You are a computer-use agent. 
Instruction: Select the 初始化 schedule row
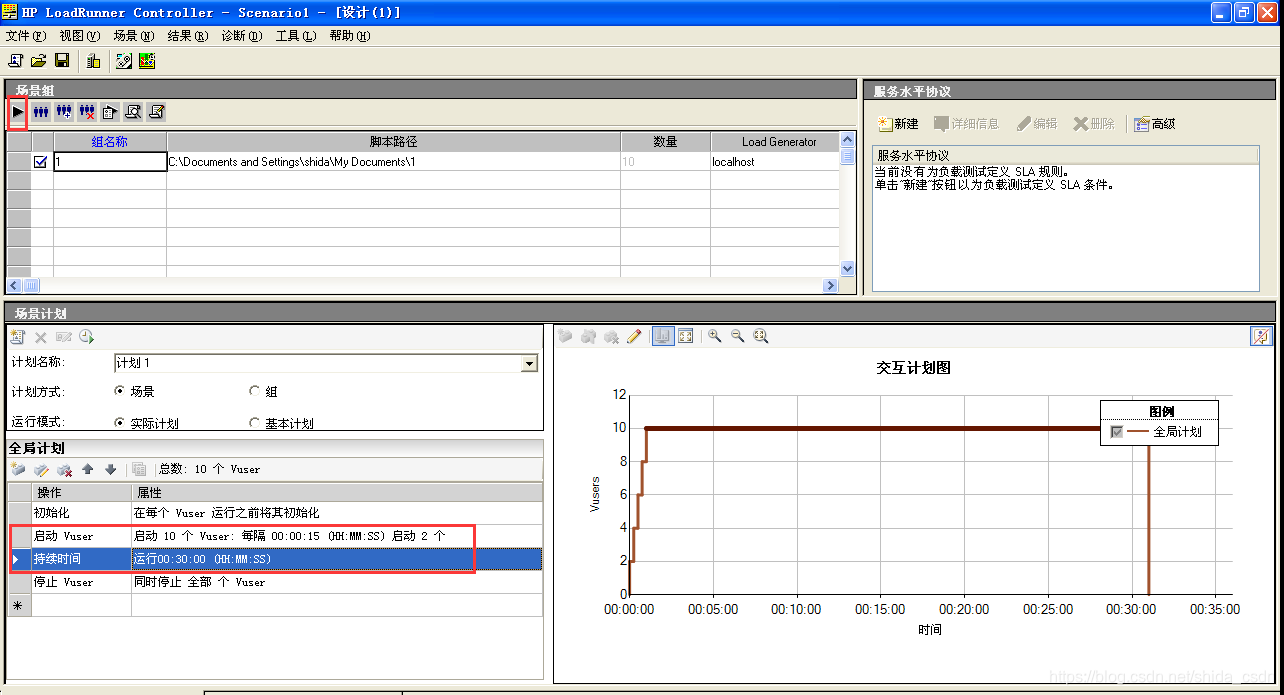click(275, 513)
